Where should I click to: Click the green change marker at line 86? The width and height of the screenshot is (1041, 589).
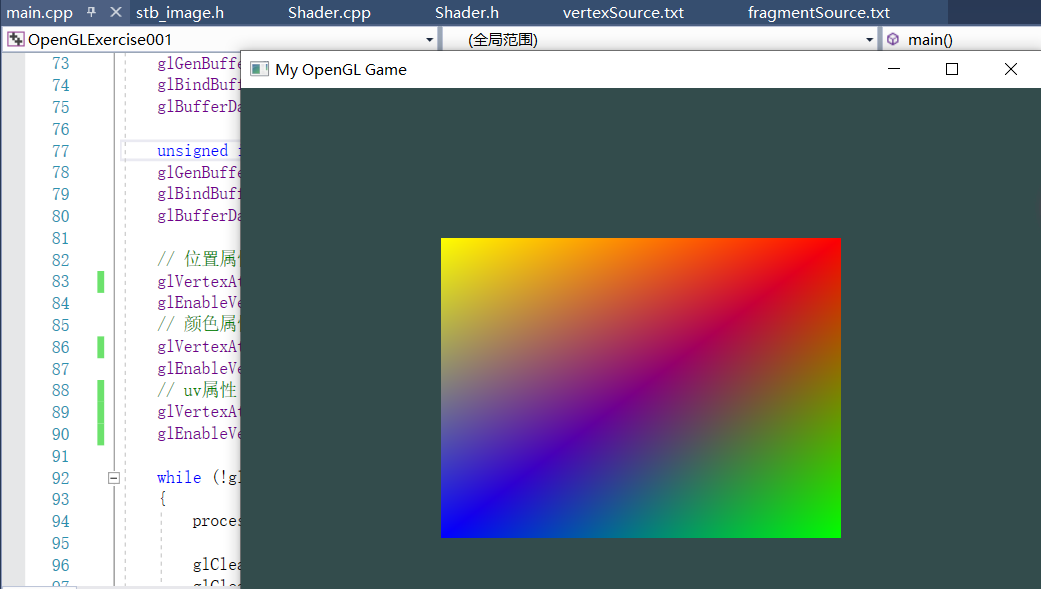point(101,347)
